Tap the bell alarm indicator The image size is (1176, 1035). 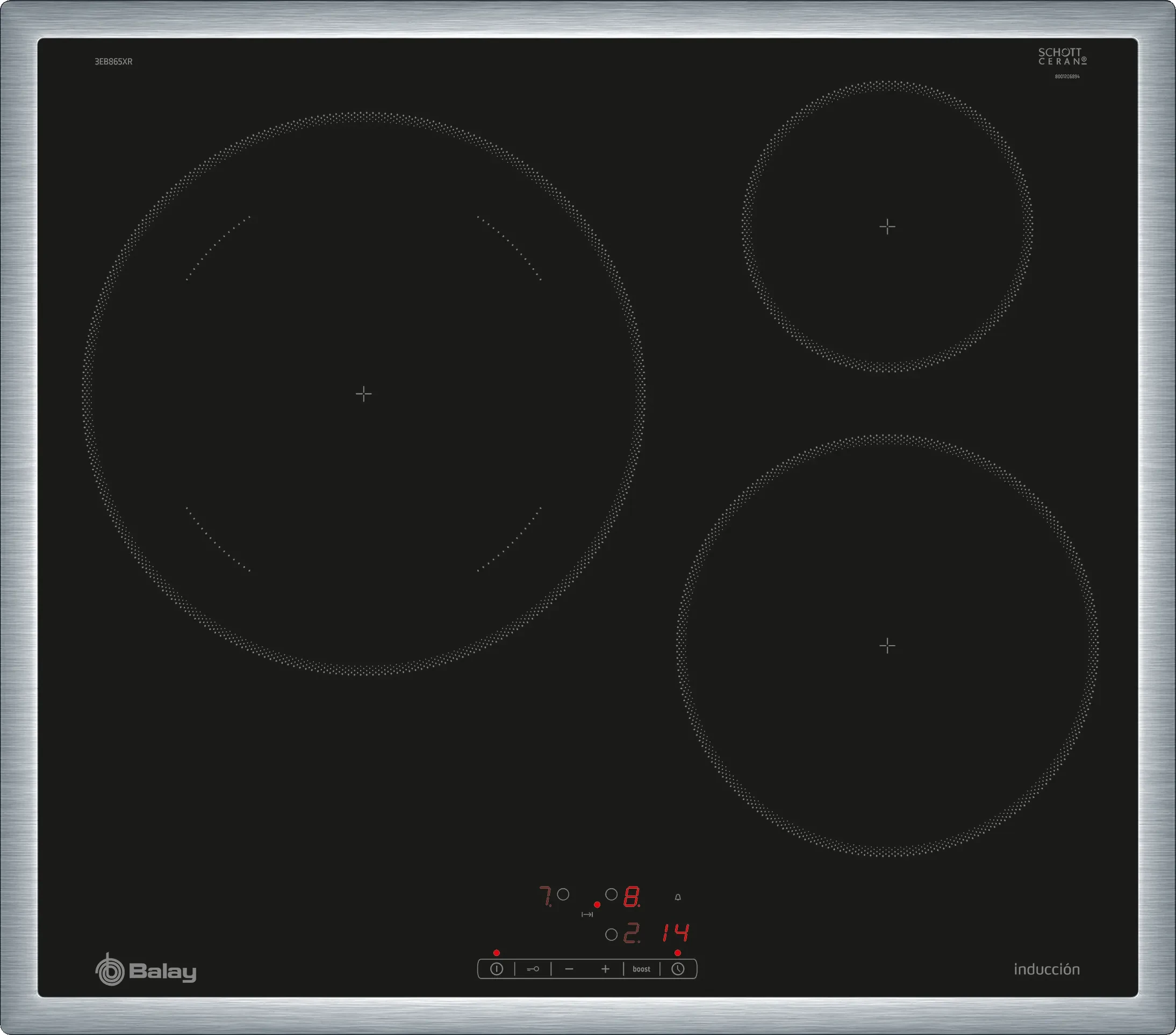tap(678, 897)
